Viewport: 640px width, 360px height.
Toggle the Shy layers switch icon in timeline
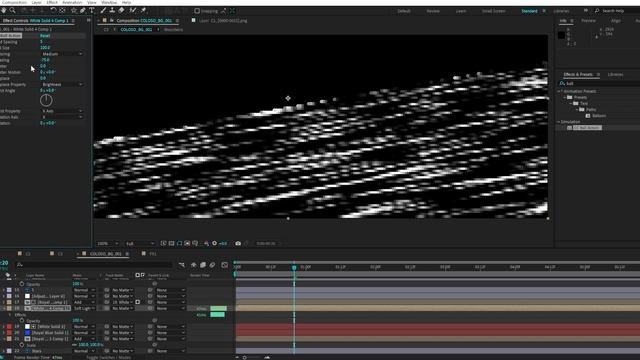click(194, 265)
